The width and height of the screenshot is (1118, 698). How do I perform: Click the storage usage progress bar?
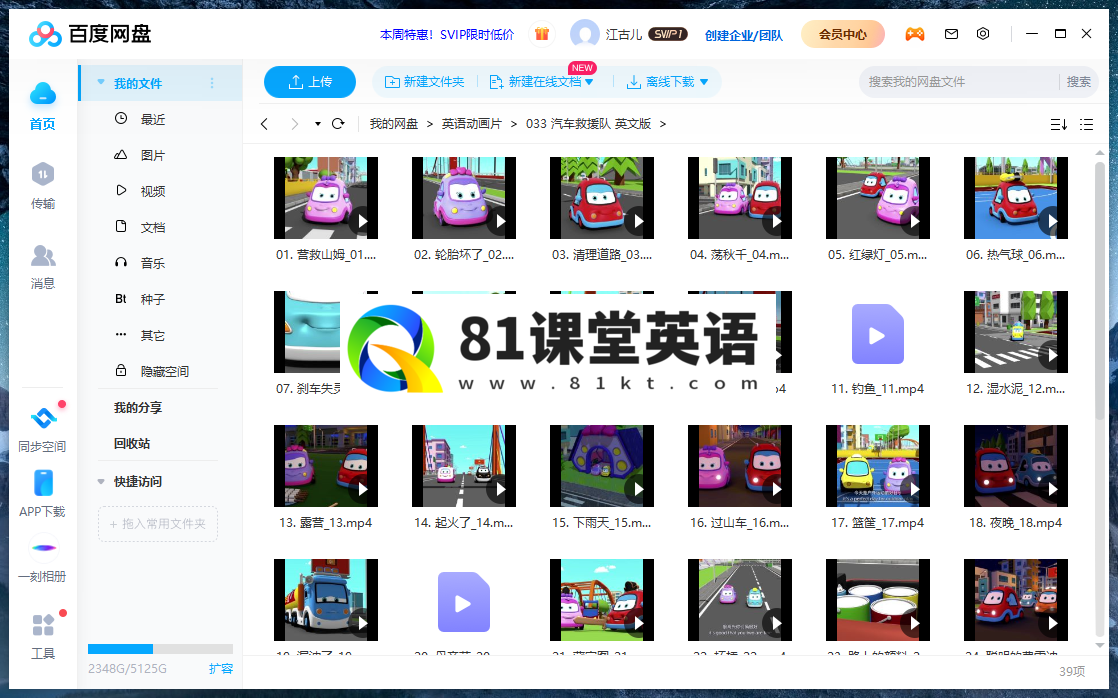tap(160, 649)
